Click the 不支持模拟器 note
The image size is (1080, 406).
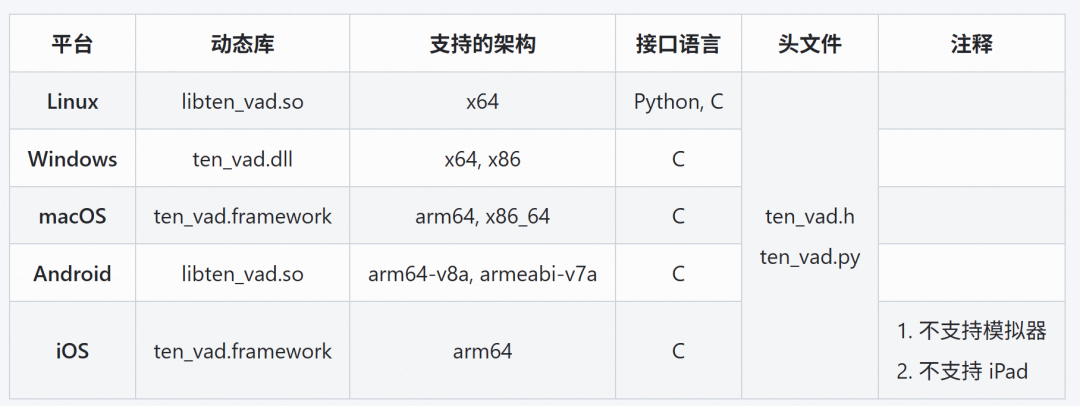click(971, 332)
